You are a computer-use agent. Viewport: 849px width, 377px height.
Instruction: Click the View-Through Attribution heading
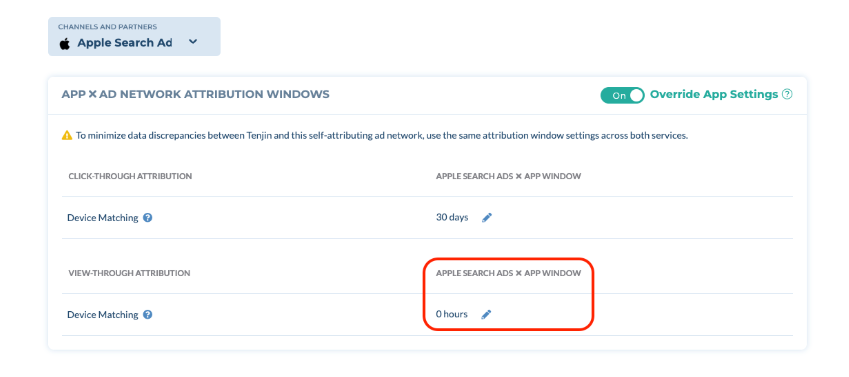point(129,273)
